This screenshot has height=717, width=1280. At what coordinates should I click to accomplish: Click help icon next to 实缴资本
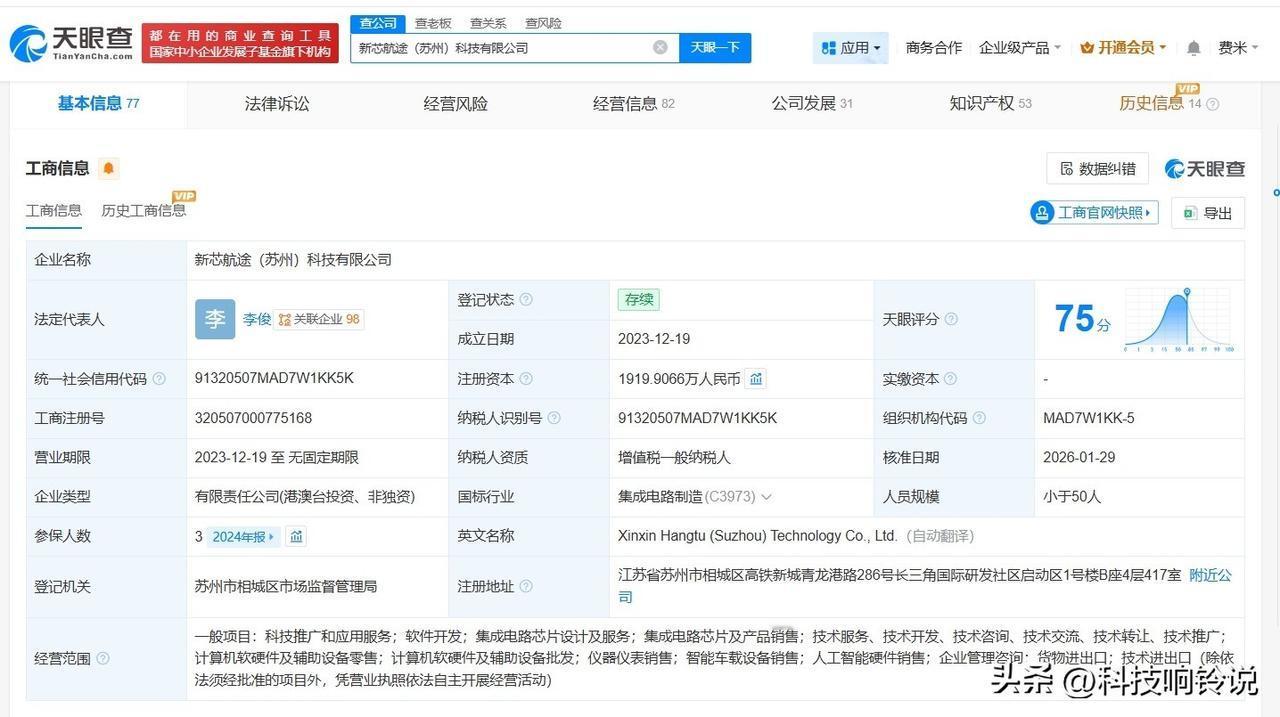click(x=950, y=379)
